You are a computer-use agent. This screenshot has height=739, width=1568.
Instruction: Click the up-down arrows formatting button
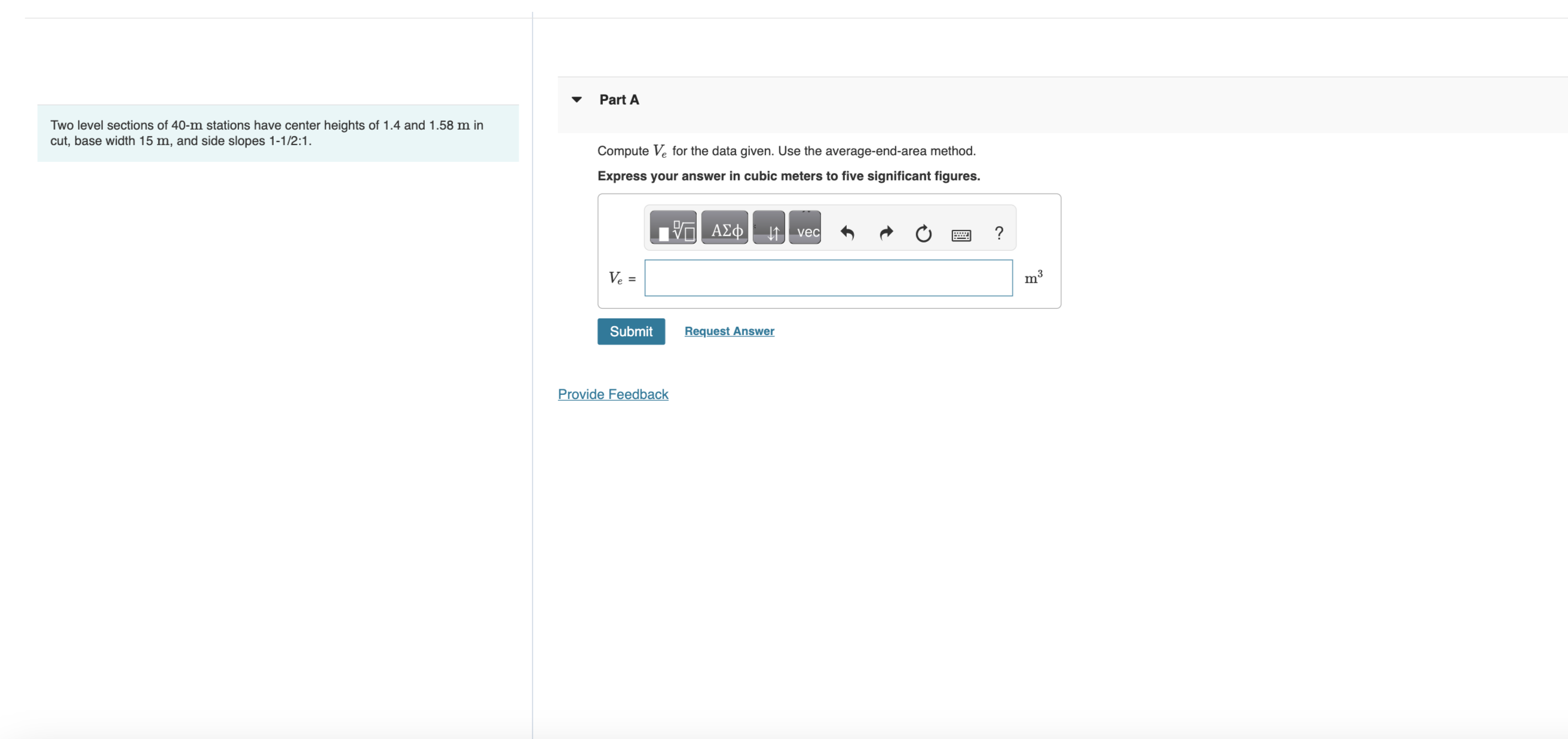point(768,228)
